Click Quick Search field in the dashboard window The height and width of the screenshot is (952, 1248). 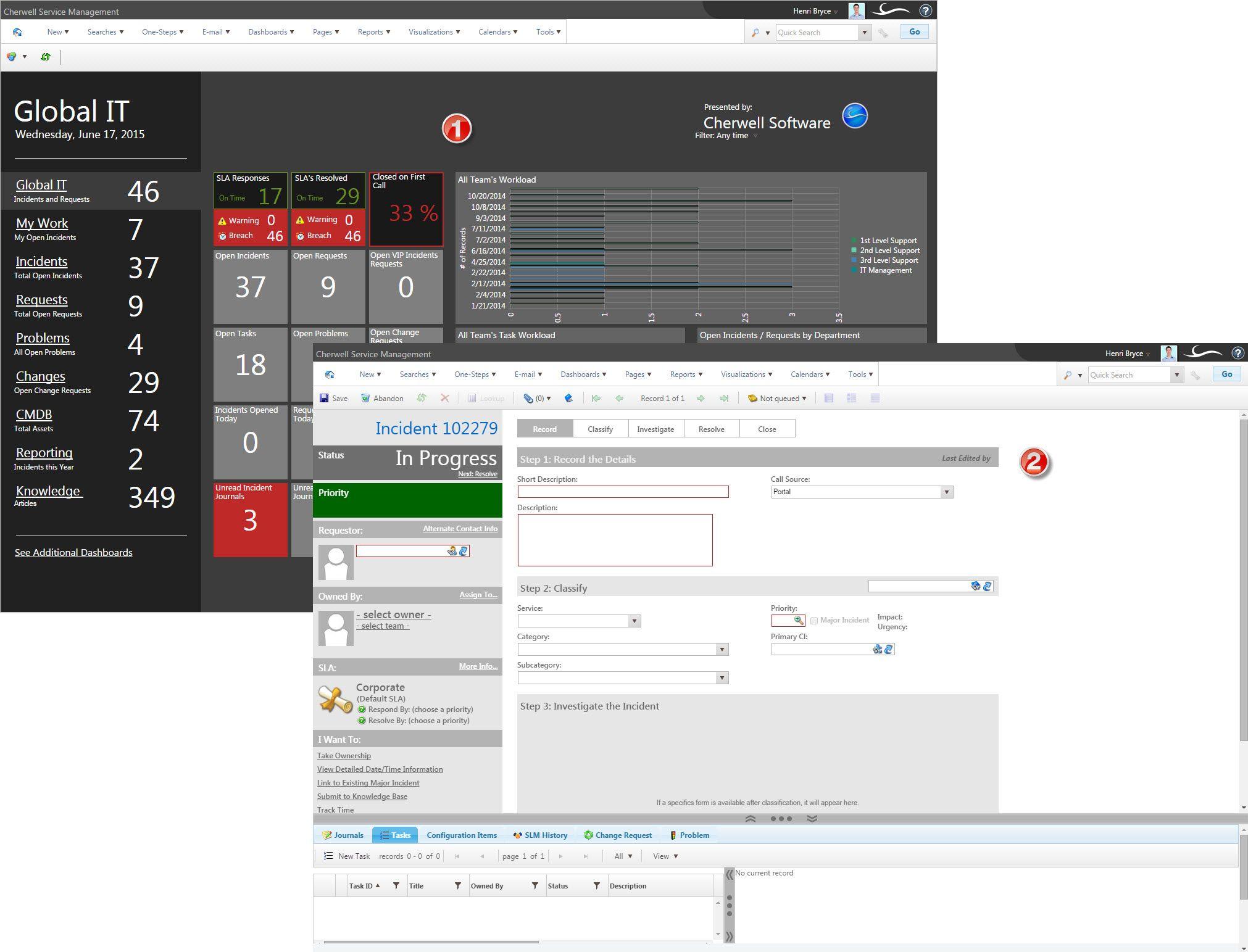point(818,33)
